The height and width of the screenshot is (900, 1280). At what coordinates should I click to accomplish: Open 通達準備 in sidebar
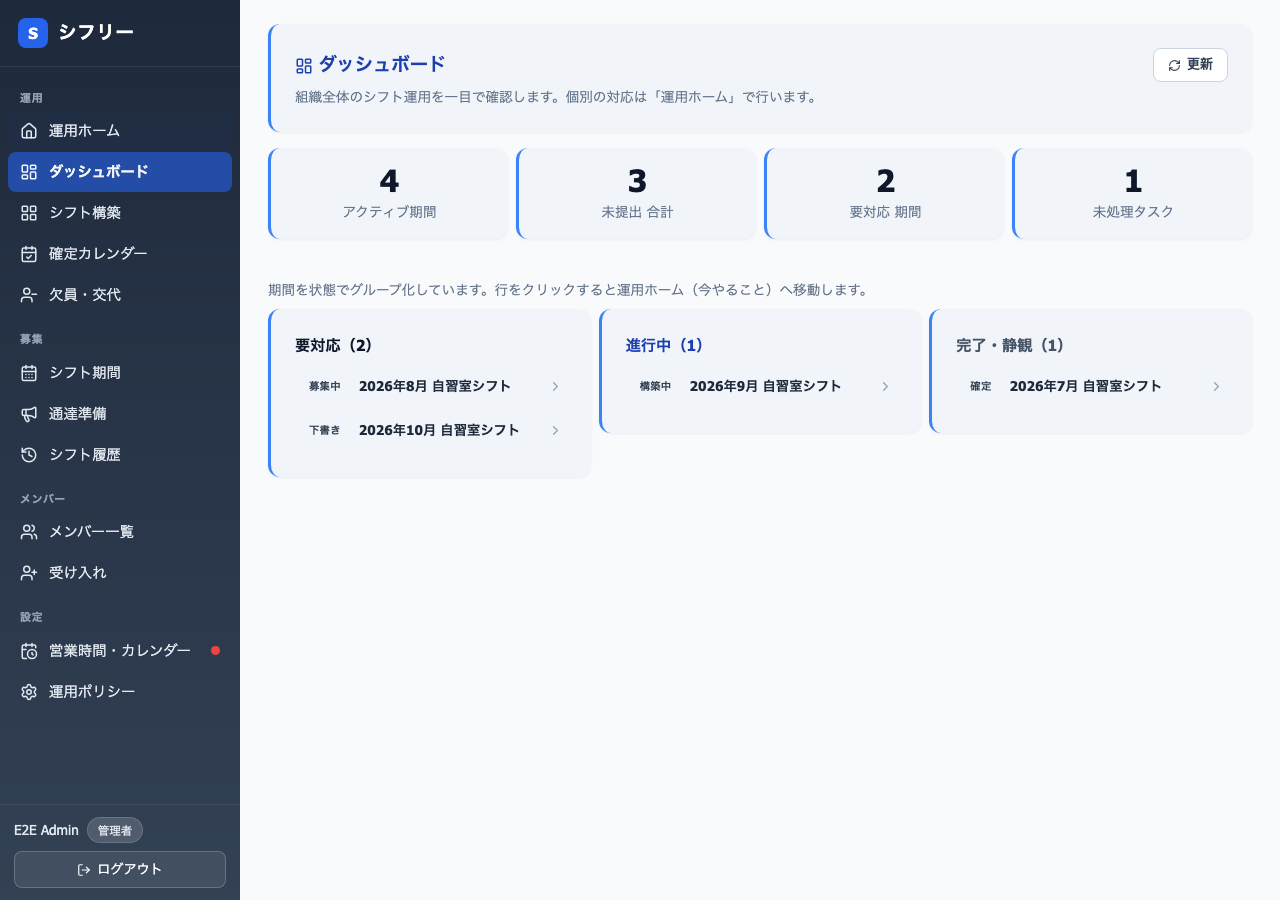120,414
